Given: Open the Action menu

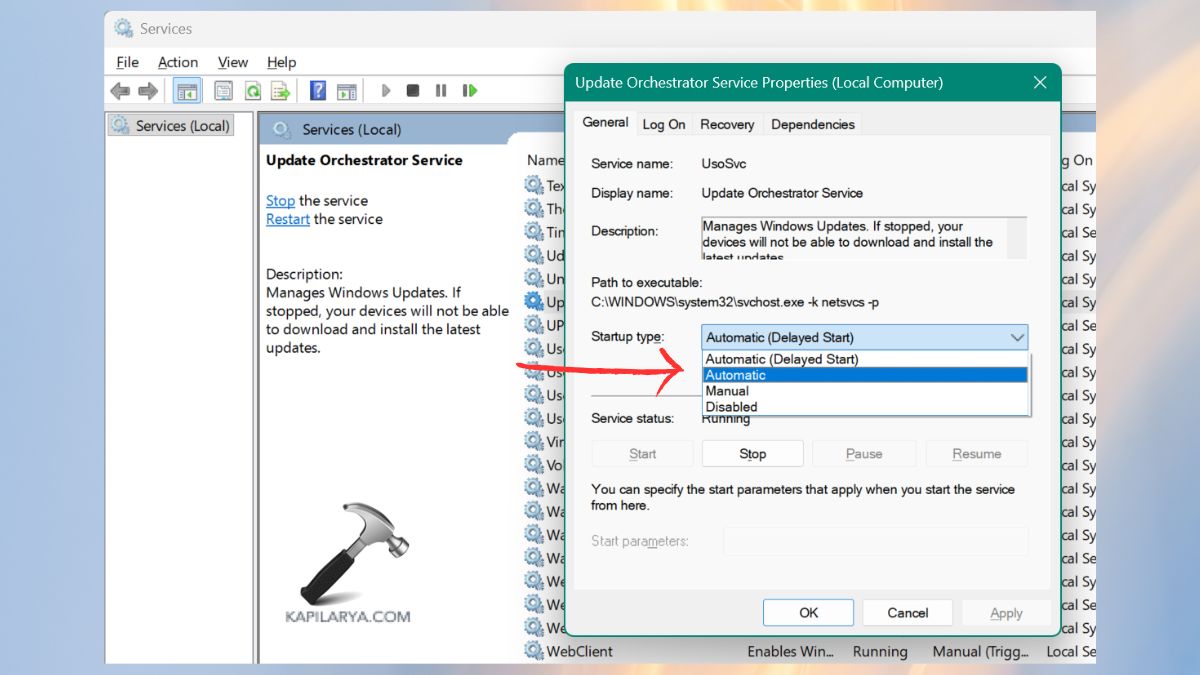Looking at the screenshot, I should pyautogui.click(x=177, y=62).
